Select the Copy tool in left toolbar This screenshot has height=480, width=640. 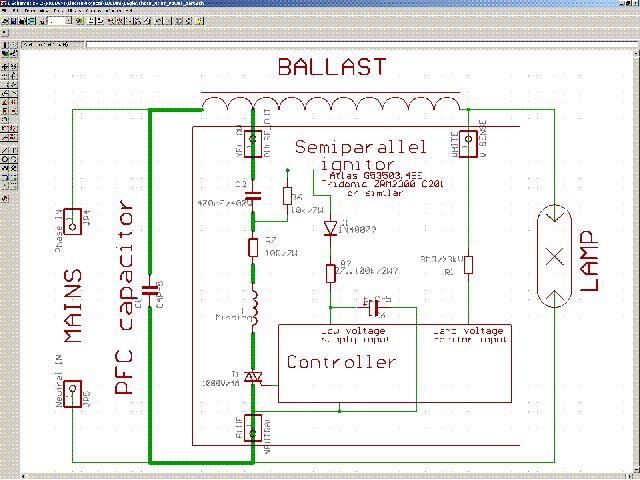[x=13, y=67]
